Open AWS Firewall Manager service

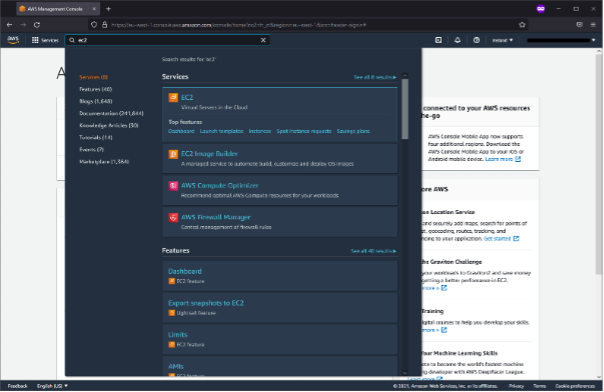[x=216, y=217]
